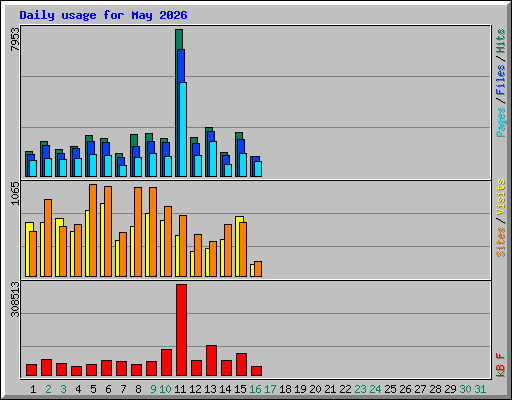
Task: Click the green day 10 label
Action: 165,389
